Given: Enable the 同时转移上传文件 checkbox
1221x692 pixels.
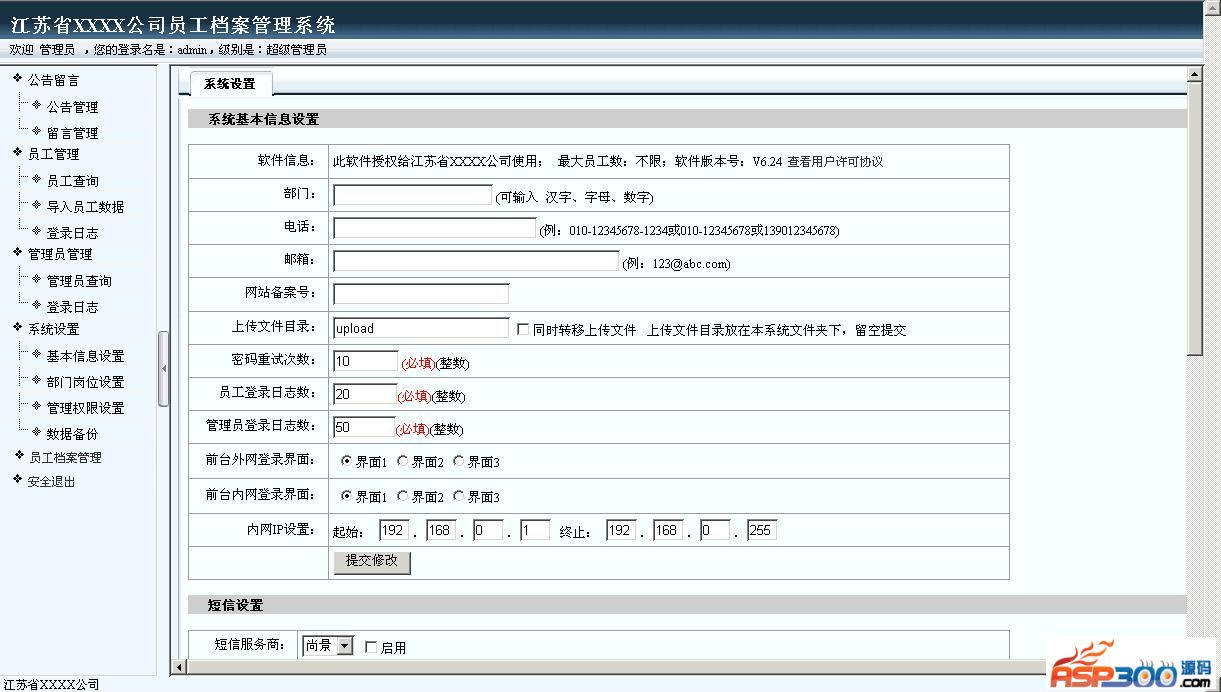Looking at the screenshot, I should tap(522, 329).
